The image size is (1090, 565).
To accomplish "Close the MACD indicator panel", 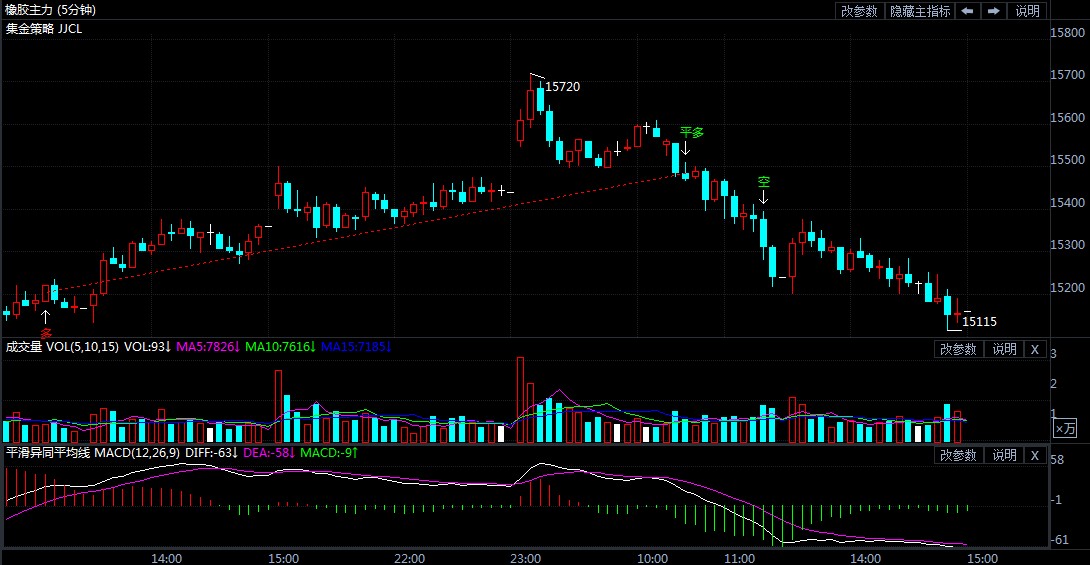I will [x=1034, y=455].
